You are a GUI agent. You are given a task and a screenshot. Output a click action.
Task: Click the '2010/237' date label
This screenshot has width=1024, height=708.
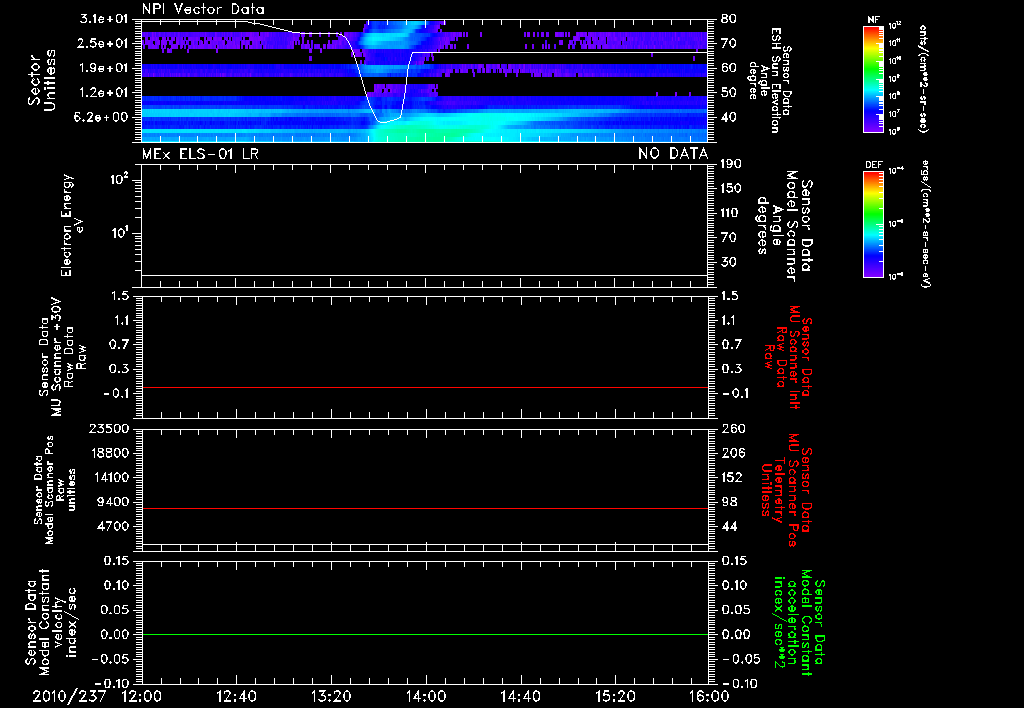(x=69, y=696)
